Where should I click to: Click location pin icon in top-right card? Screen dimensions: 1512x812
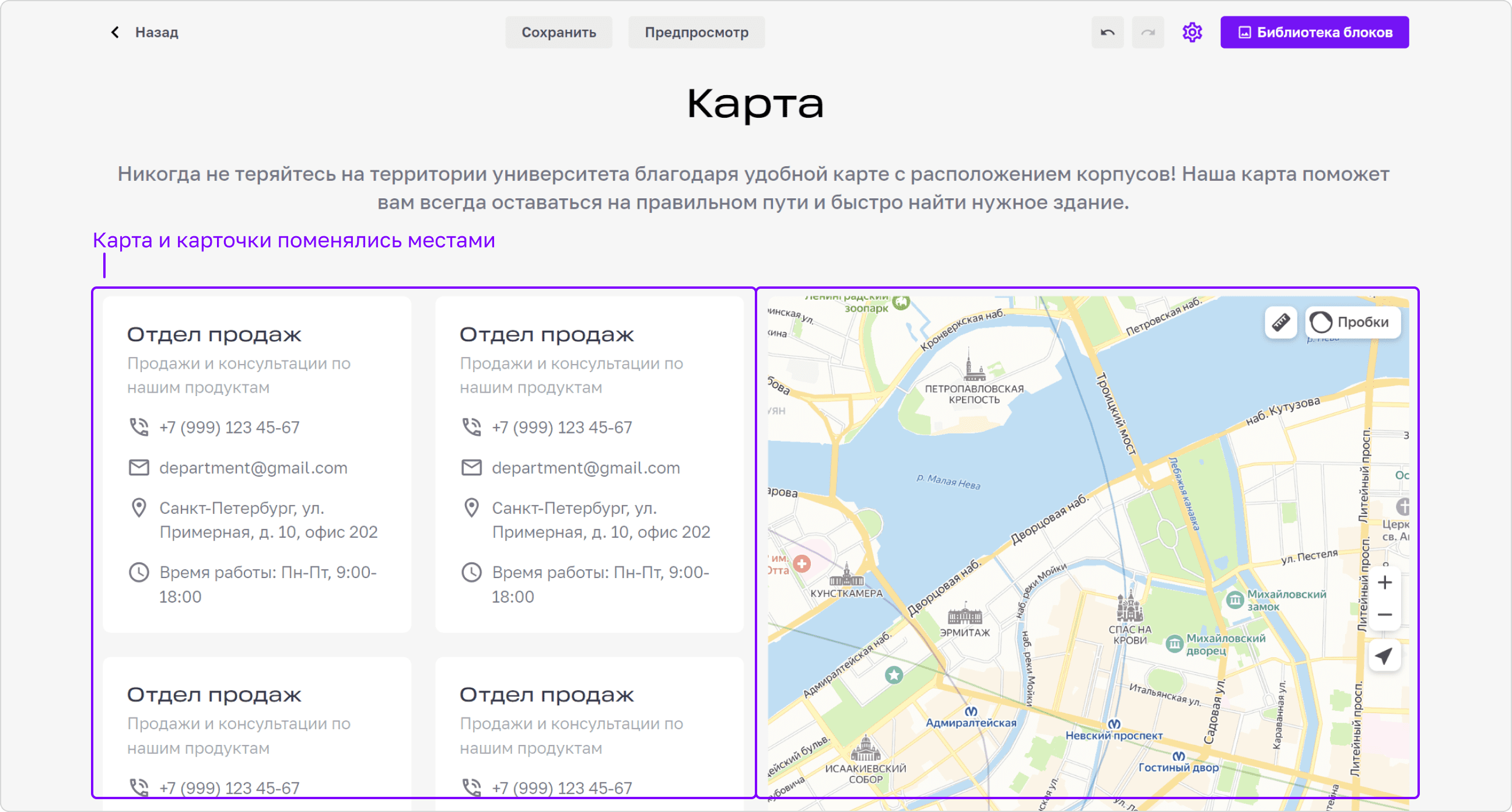pyautogui.click(x=471, y=508)
